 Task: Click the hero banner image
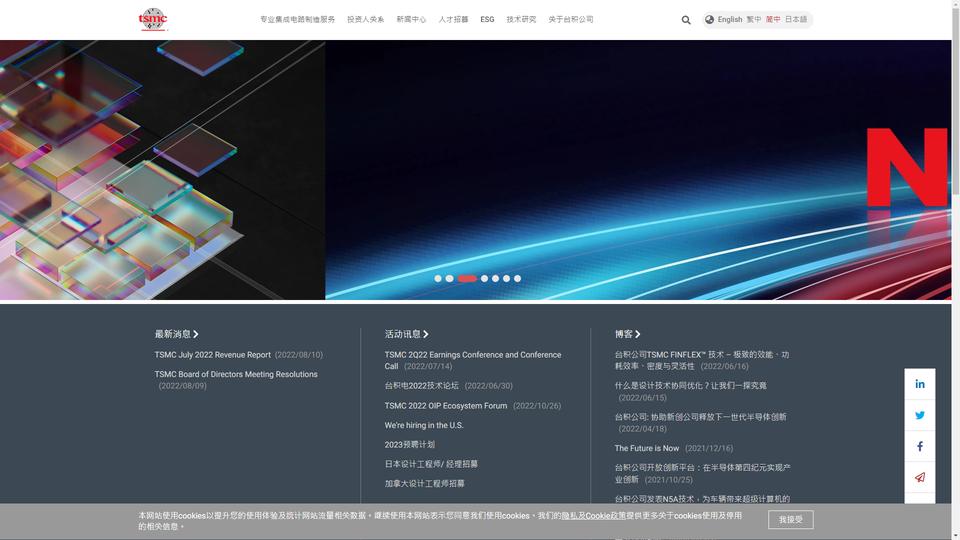(476, 170)
